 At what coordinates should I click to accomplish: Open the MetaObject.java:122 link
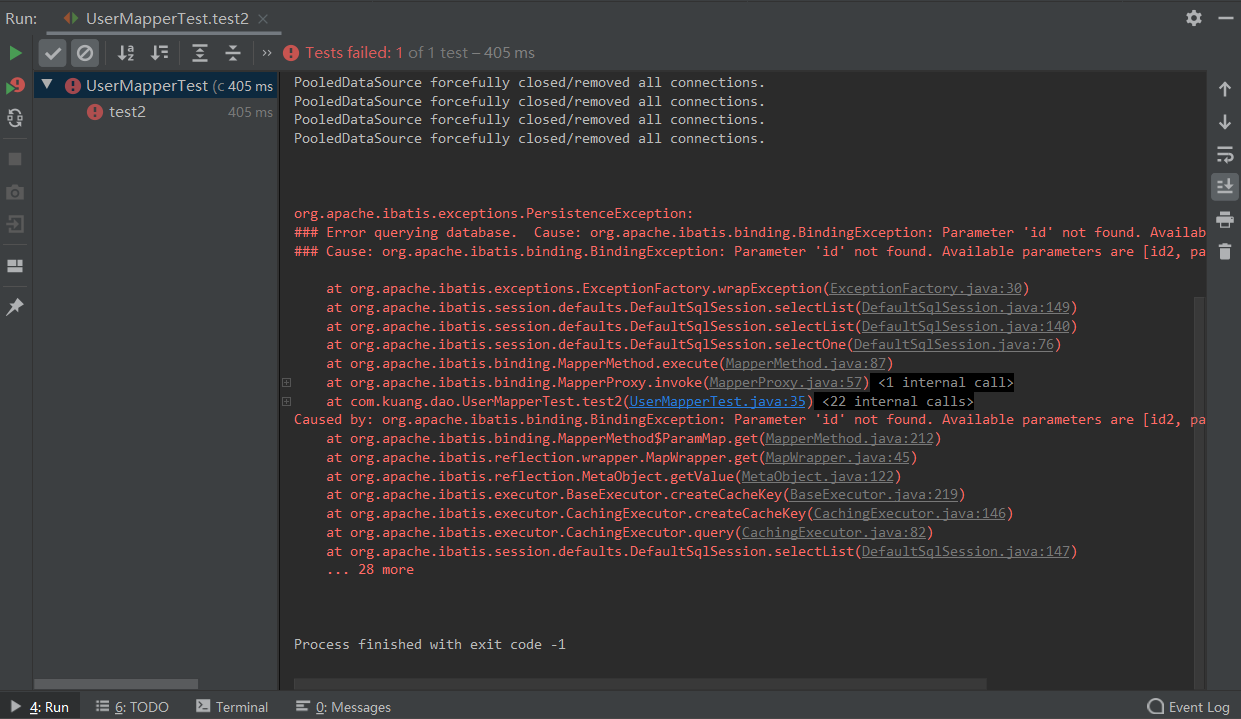818,477
